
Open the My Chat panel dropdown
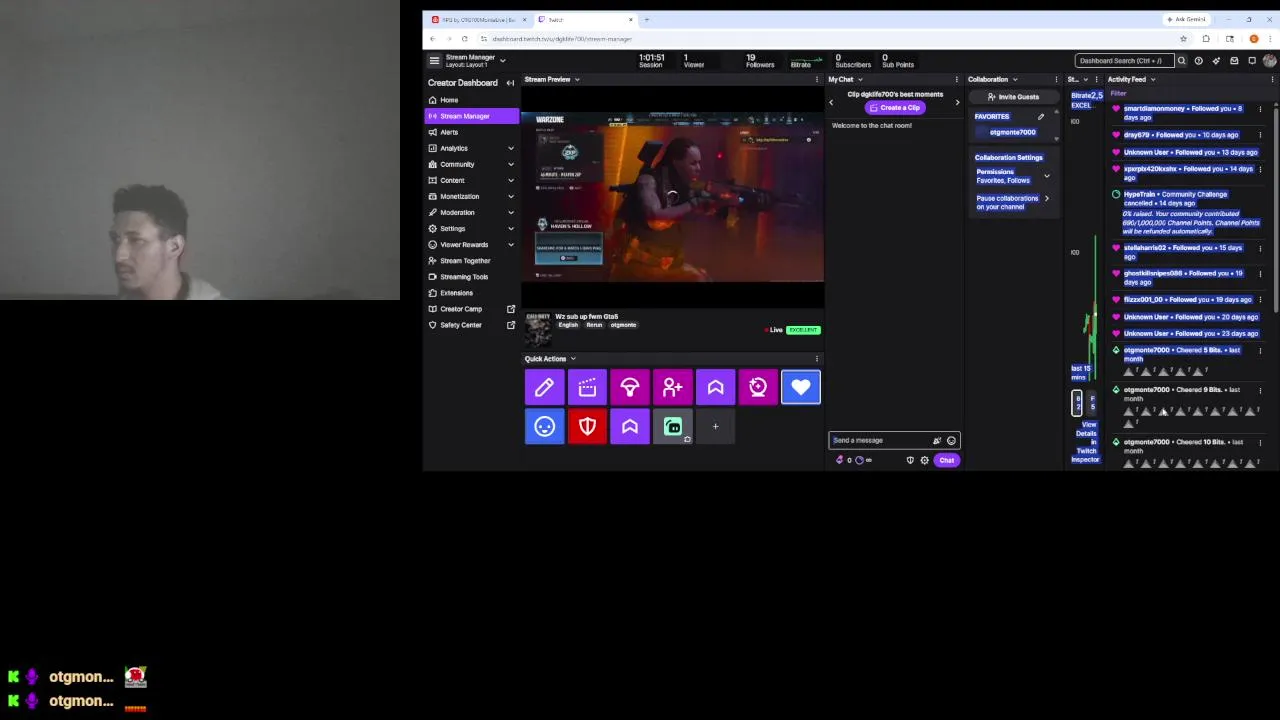(860, 79)
